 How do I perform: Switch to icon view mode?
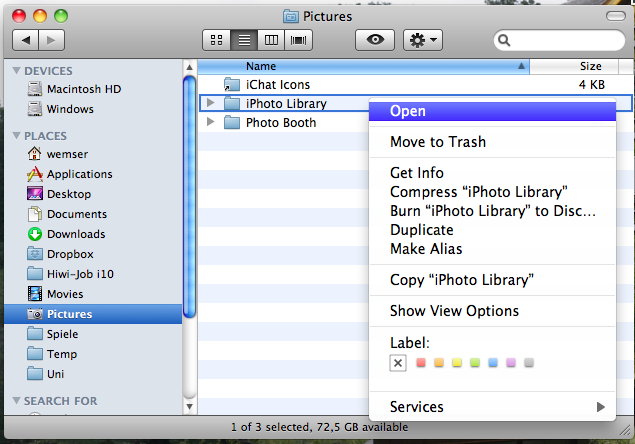[x=216, y=40]
